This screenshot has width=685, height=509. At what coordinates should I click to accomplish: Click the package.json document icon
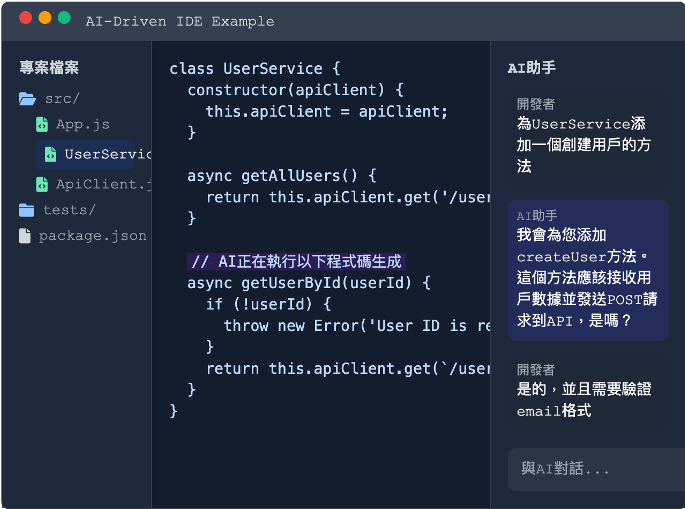(25, 236)
